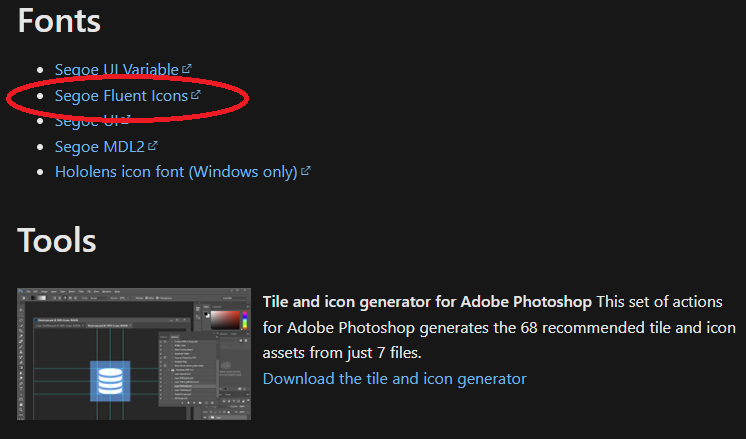Click Download the tile and icon generator

tap(394, 379)
